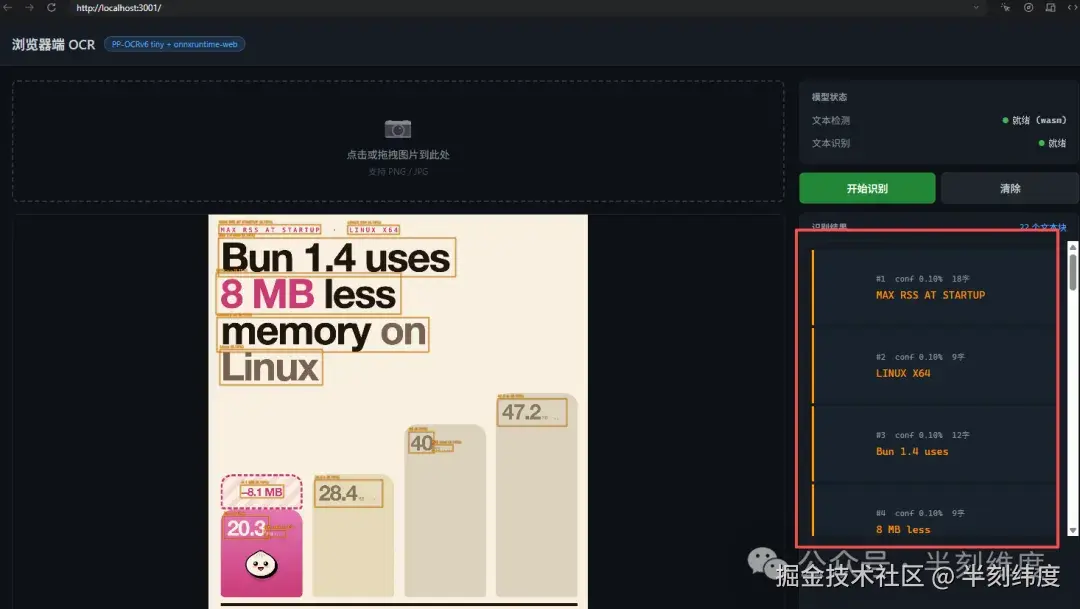Image resolution: width=1080 pixels, height=609 pixels.
Task: Click detected box 'Bun 1.4 uses' in image
Action: (337, 258)
